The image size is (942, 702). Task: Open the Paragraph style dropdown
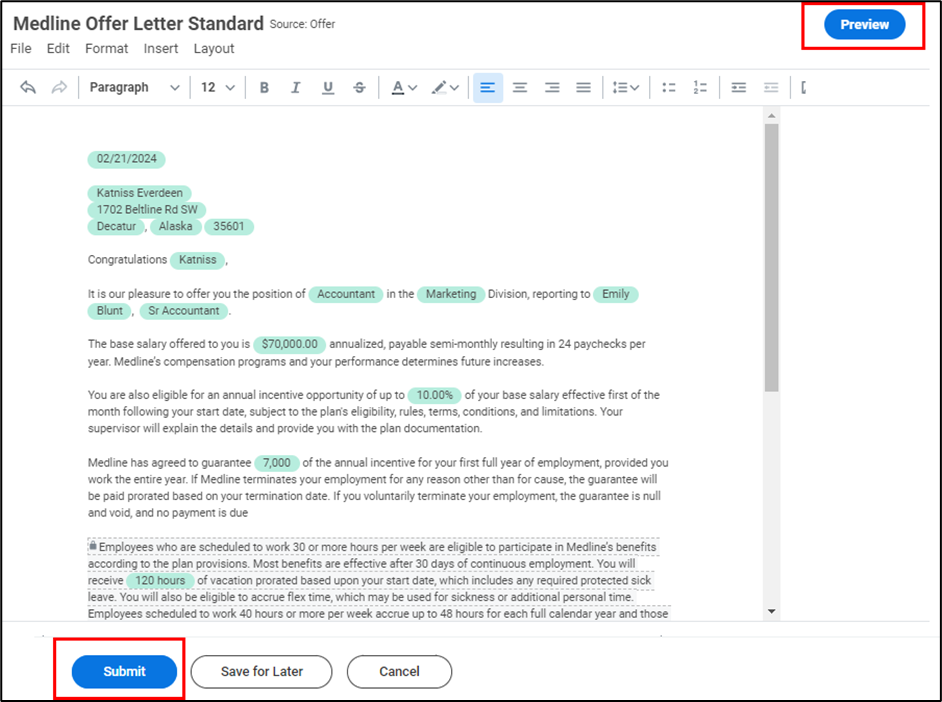pos(134,88)
